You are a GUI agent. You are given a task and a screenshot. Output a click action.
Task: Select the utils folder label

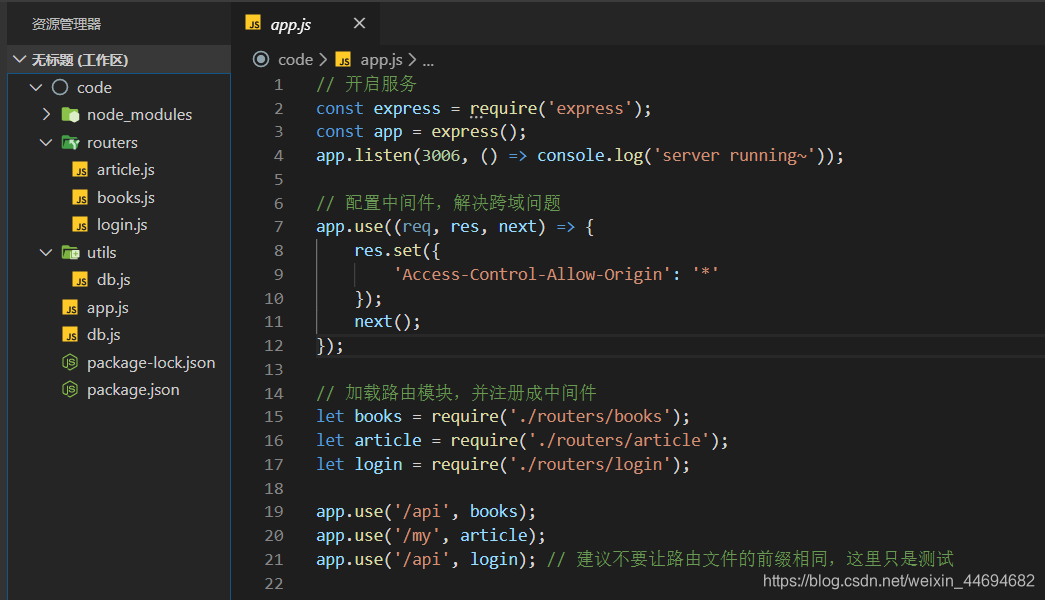click(x=101, y=253)
